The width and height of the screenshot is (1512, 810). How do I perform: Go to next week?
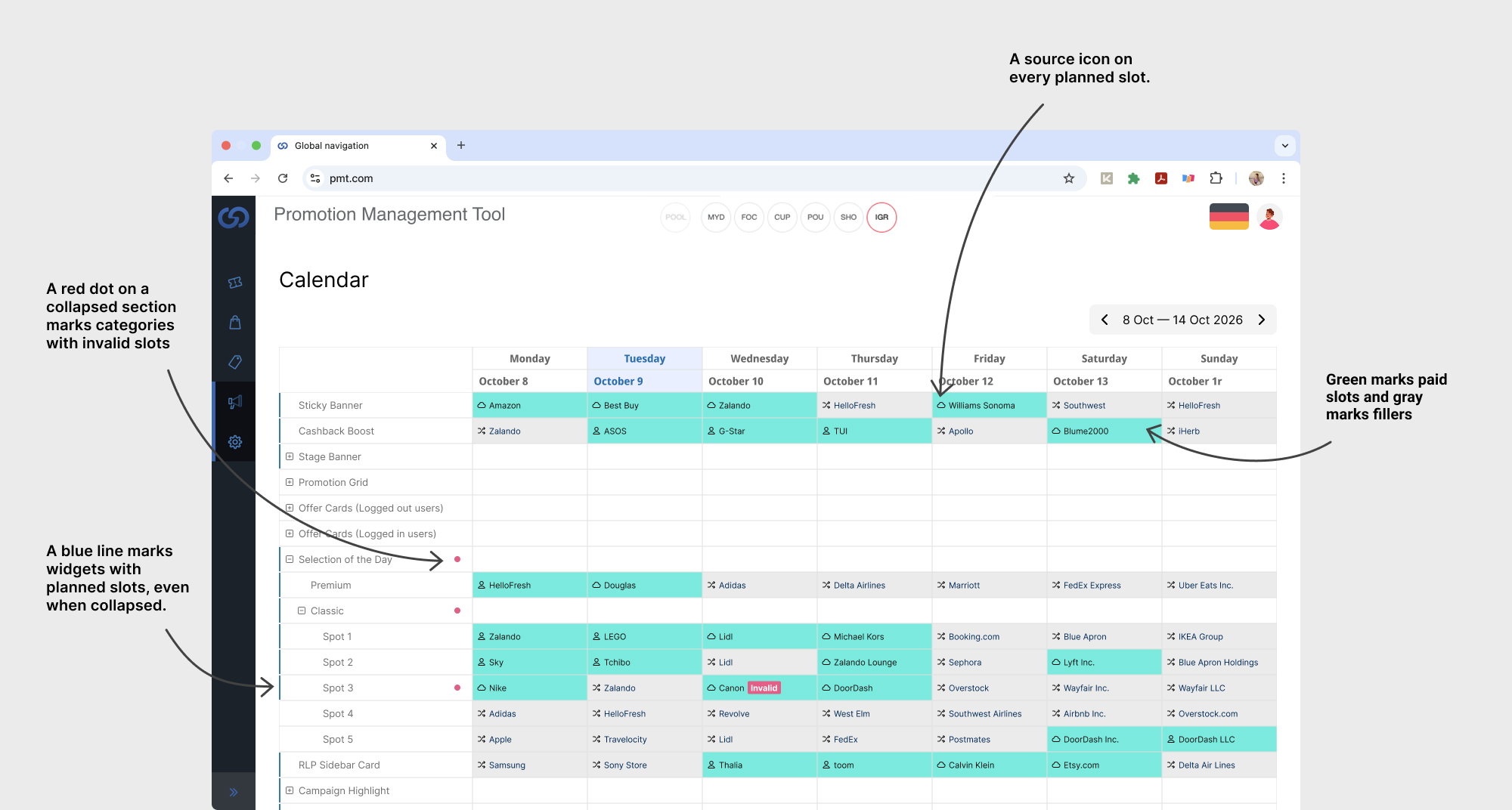(x=1262, y=320)
